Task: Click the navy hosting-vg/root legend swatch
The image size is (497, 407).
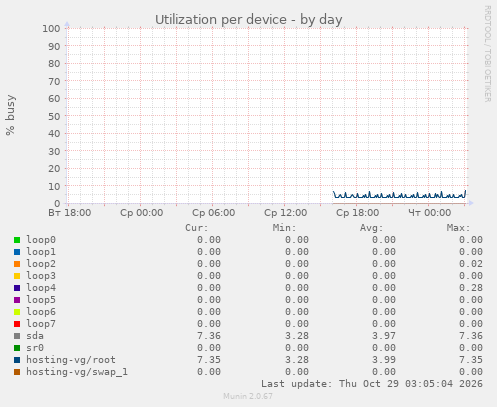Action: (17, 360)
